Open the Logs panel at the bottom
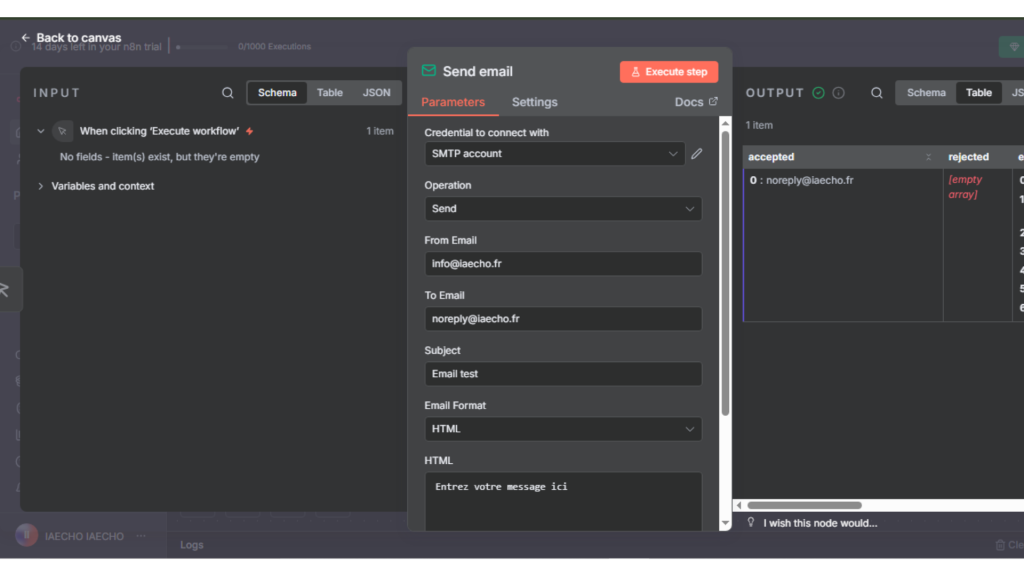This screenshot has width=1024, height=576. tap(190, 544)
